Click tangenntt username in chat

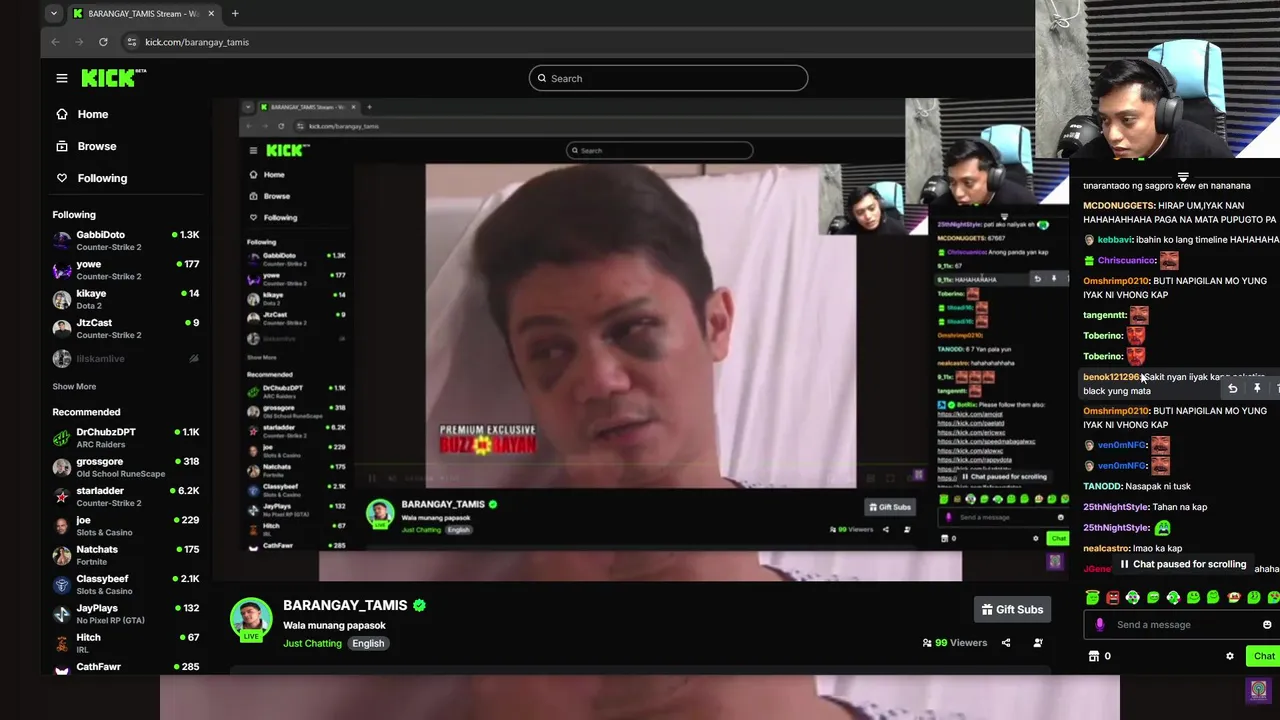point(1105,315)
